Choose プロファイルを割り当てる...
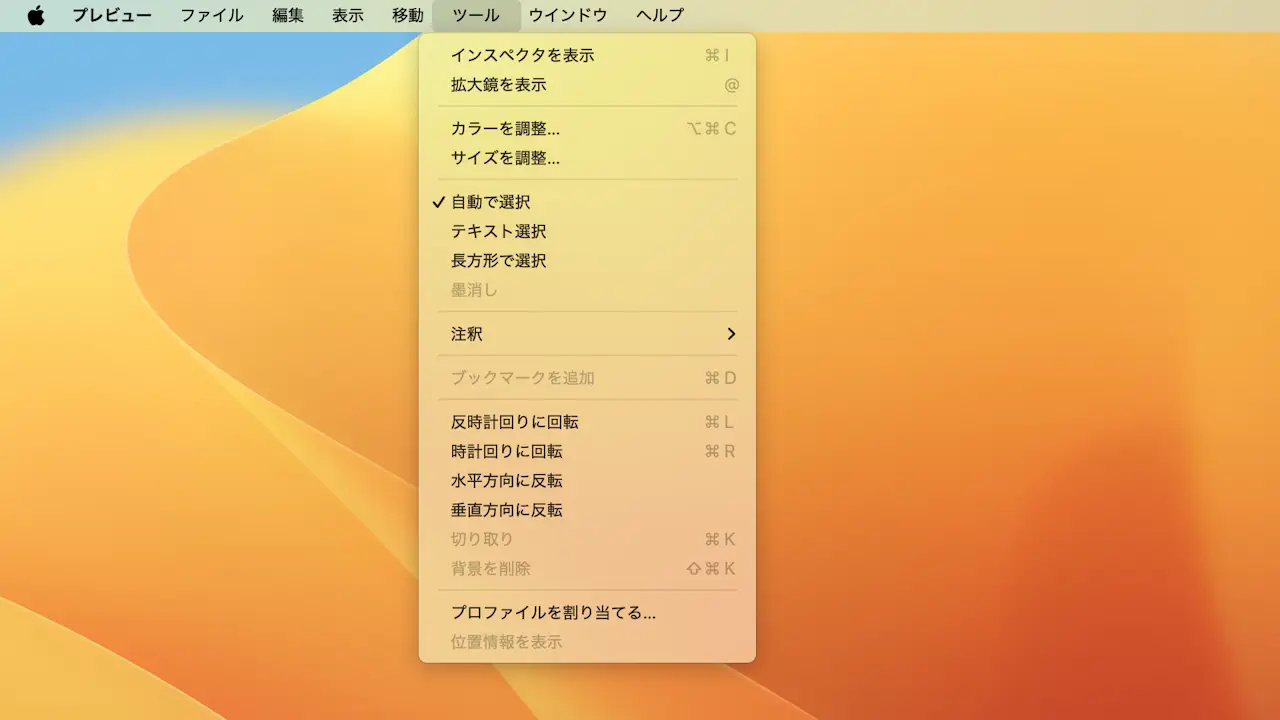The height and width of the screenshot is (720, 1280). pyautogui.click(x=587, y=613)
